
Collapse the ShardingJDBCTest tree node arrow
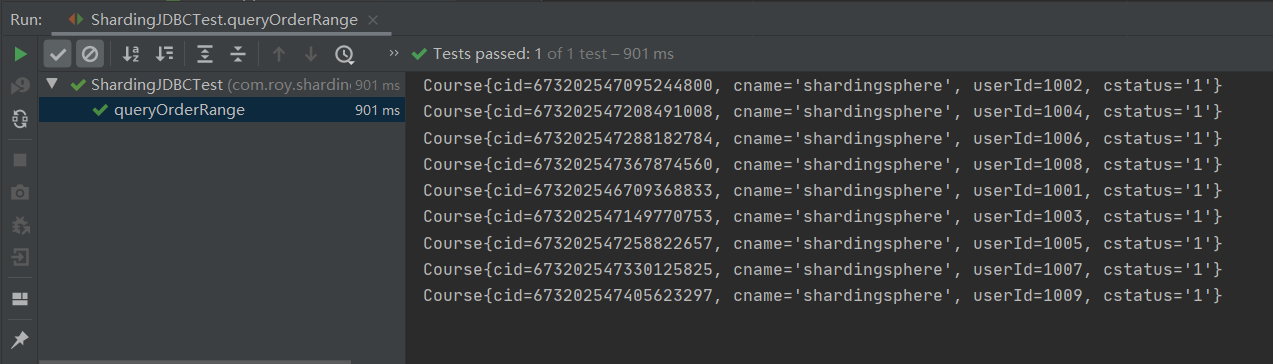52,85
